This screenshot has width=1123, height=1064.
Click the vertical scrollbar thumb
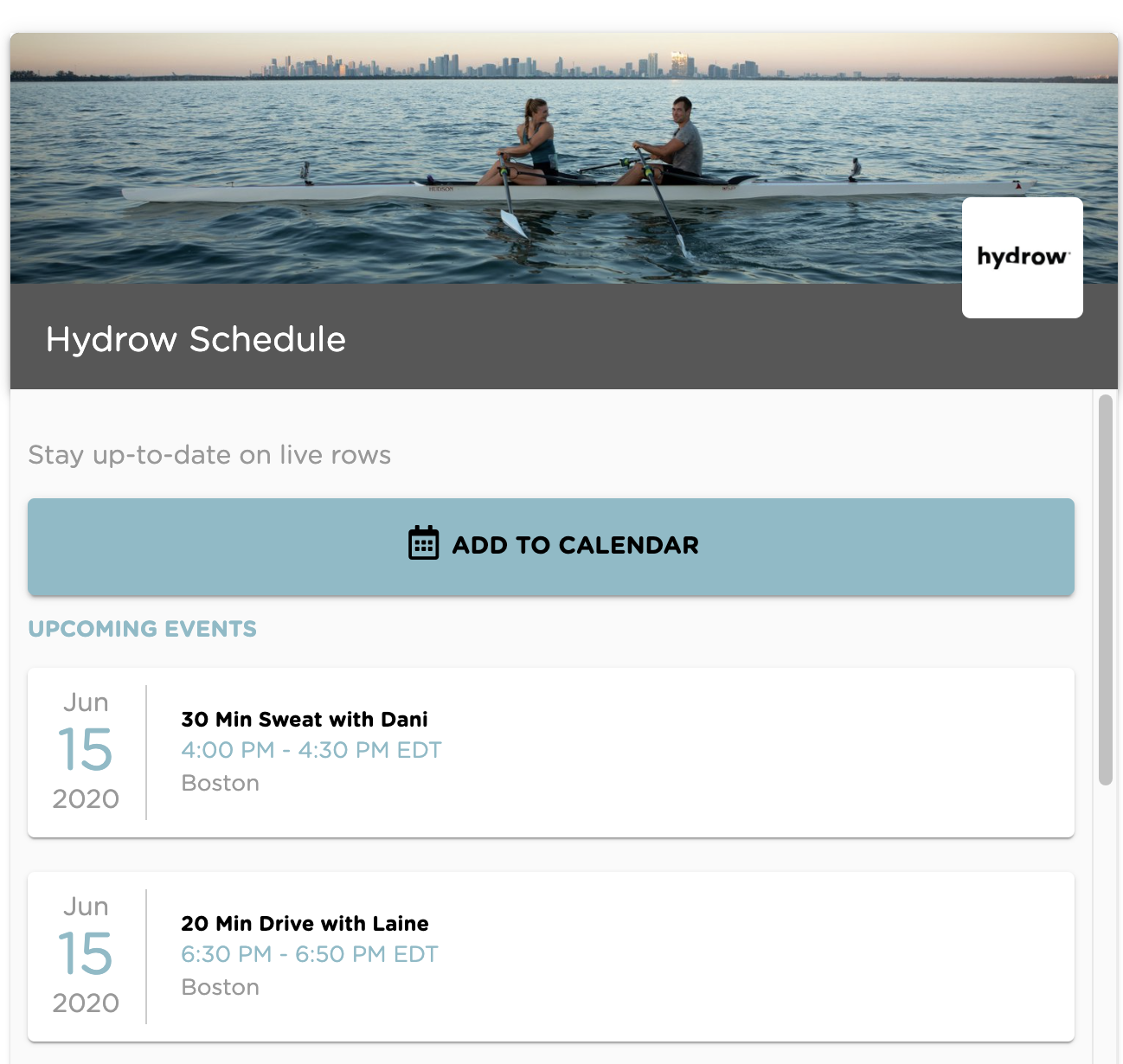point(1106,590)
